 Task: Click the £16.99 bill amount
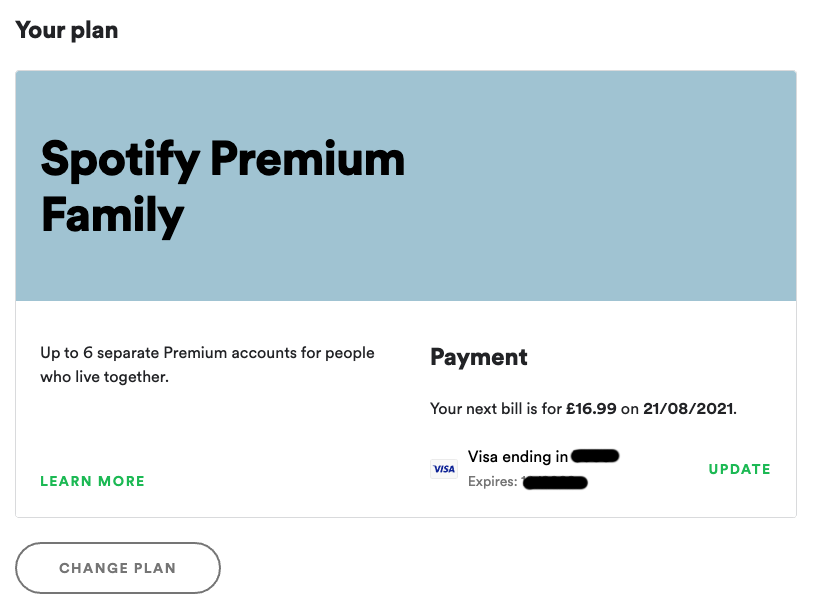tap(591, 409)
